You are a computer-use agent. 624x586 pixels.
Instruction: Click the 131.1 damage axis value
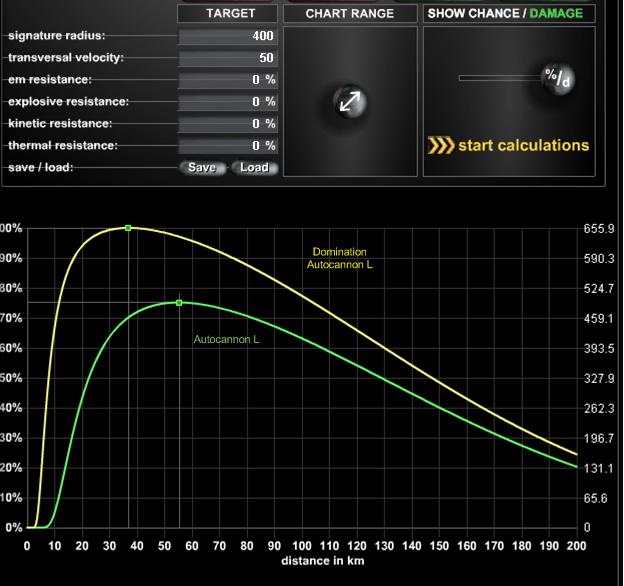click(599, 468)
